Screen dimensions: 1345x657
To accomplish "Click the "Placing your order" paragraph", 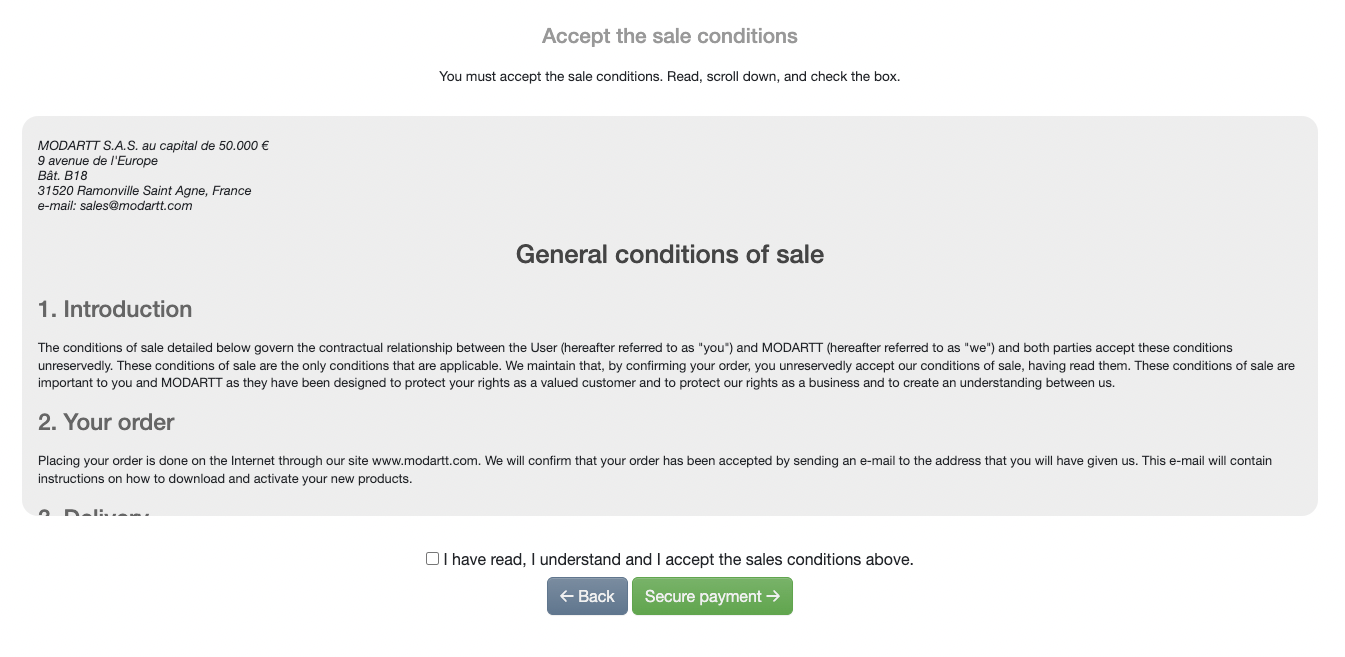I will click(x=655, y=469).
